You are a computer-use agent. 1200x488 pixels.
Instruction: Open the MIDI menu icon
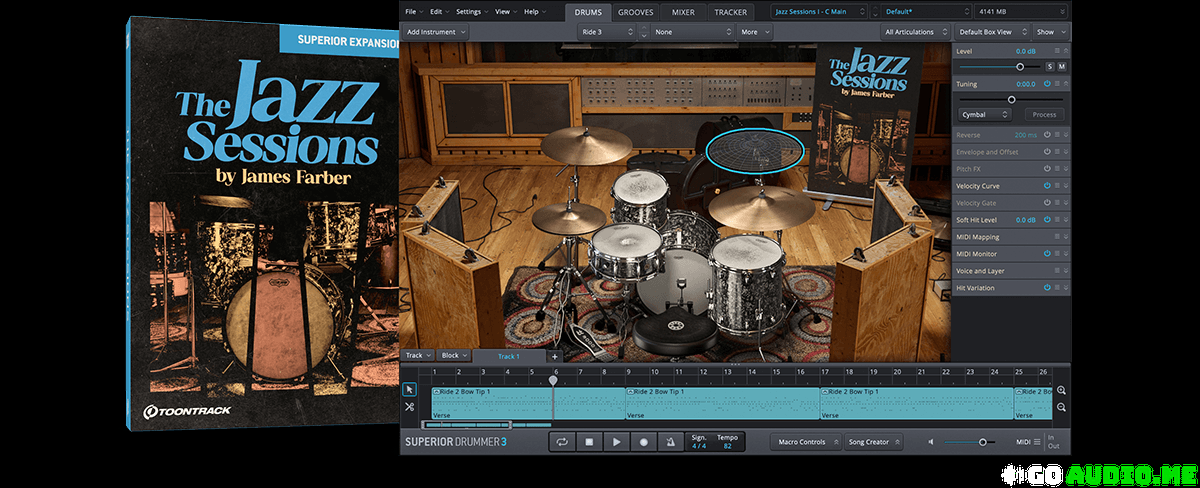point(1037,441)
